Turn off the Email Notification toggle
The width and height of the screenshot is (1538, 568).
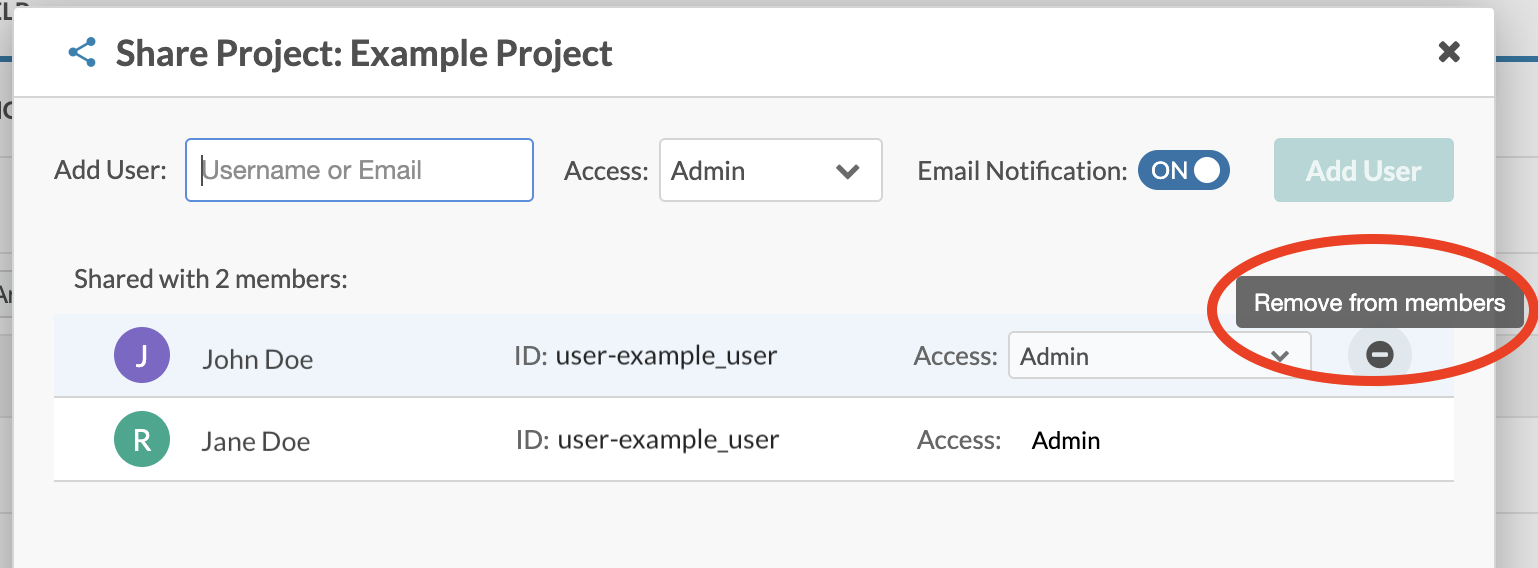[1183, 171]
